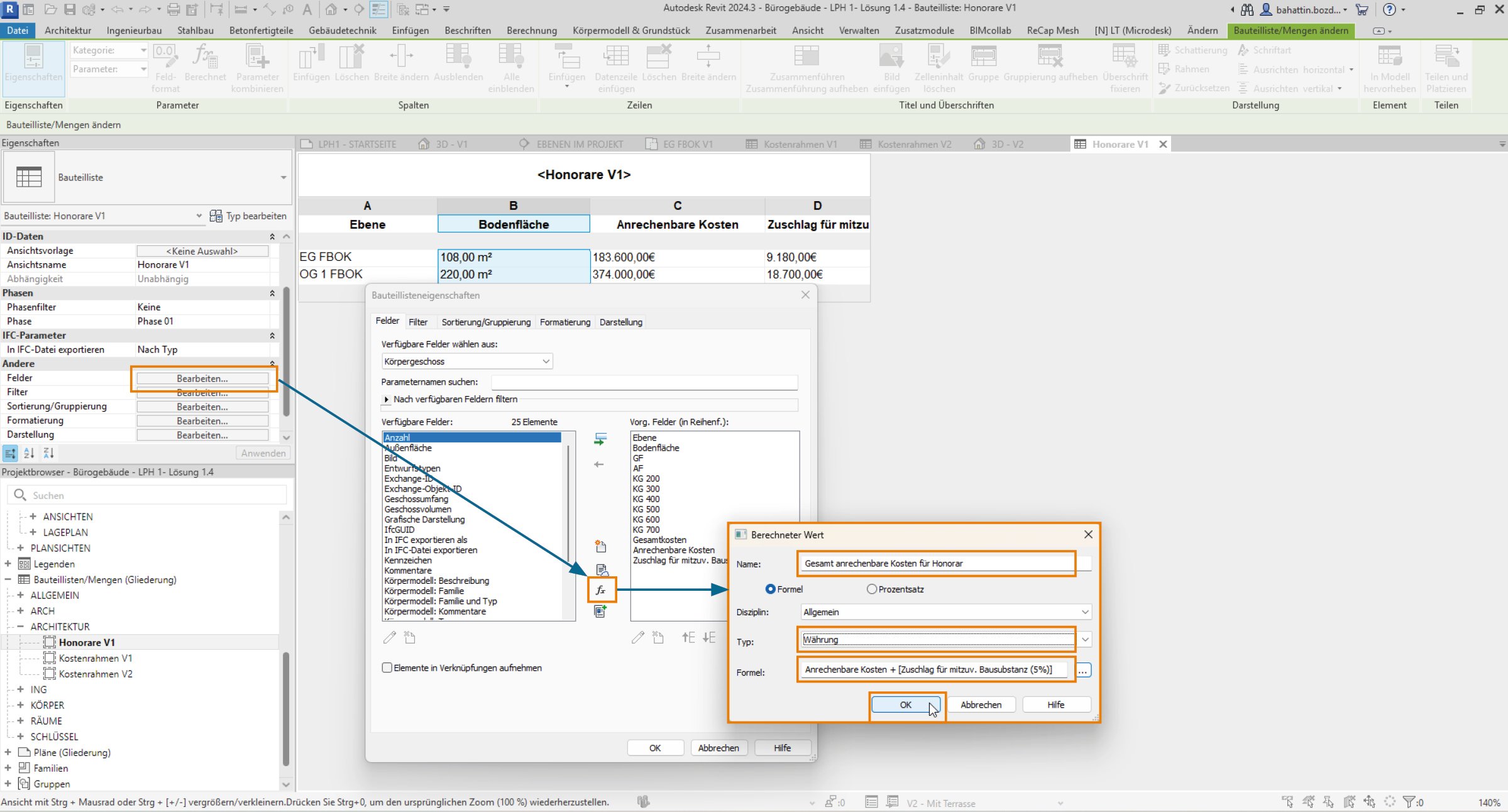Viewport: 1508px width, 812px height.
Task: Open the Datei menu
Action: 18,30
